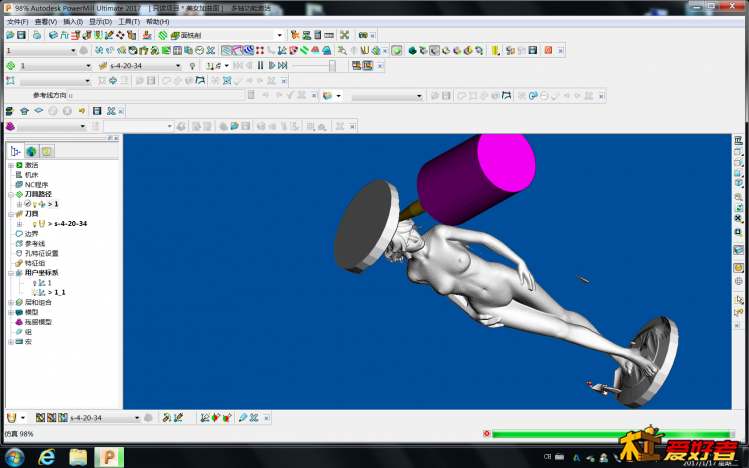Expand the 模型 tree node
This screenshot has height=468, width=749.
pyautogui.click(x=11, y=313)
